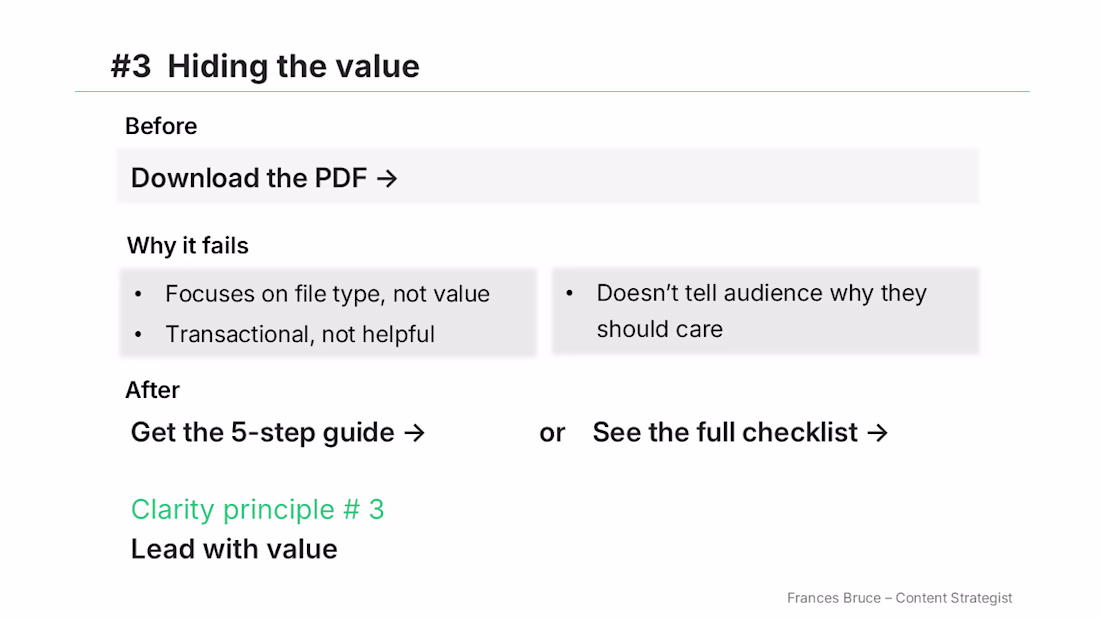
Task: Click the "Why it fails" heading
Action: [x=188, y=246]
